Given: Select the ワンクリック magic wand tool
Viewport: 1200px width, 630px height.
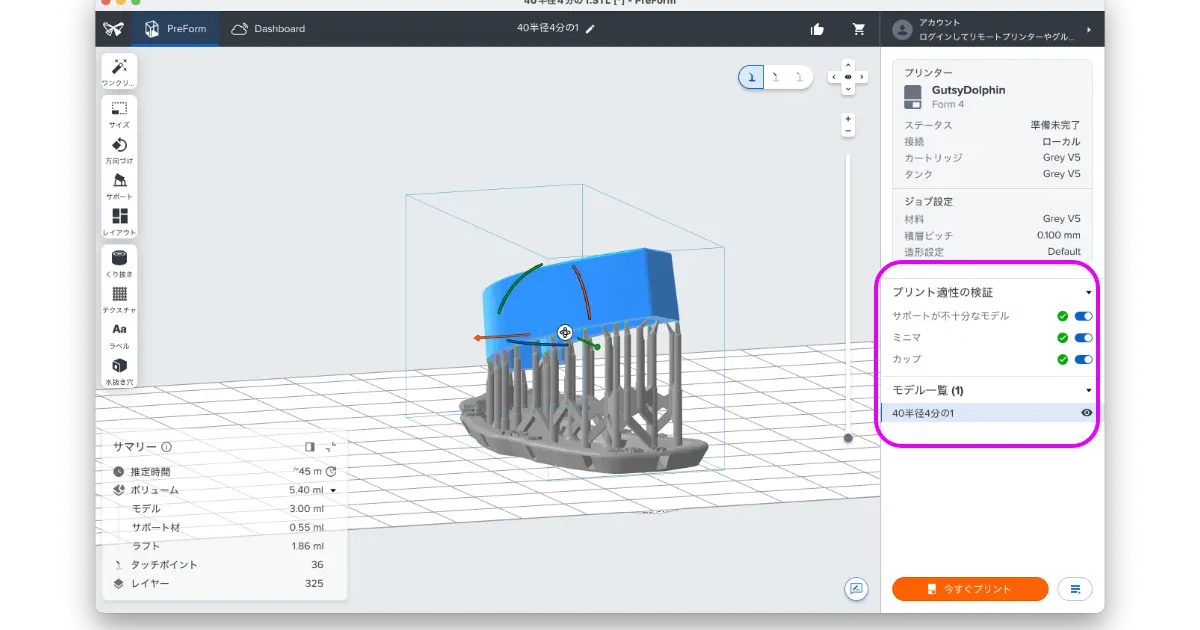Looking at the screenshot, I should point(119,71).
